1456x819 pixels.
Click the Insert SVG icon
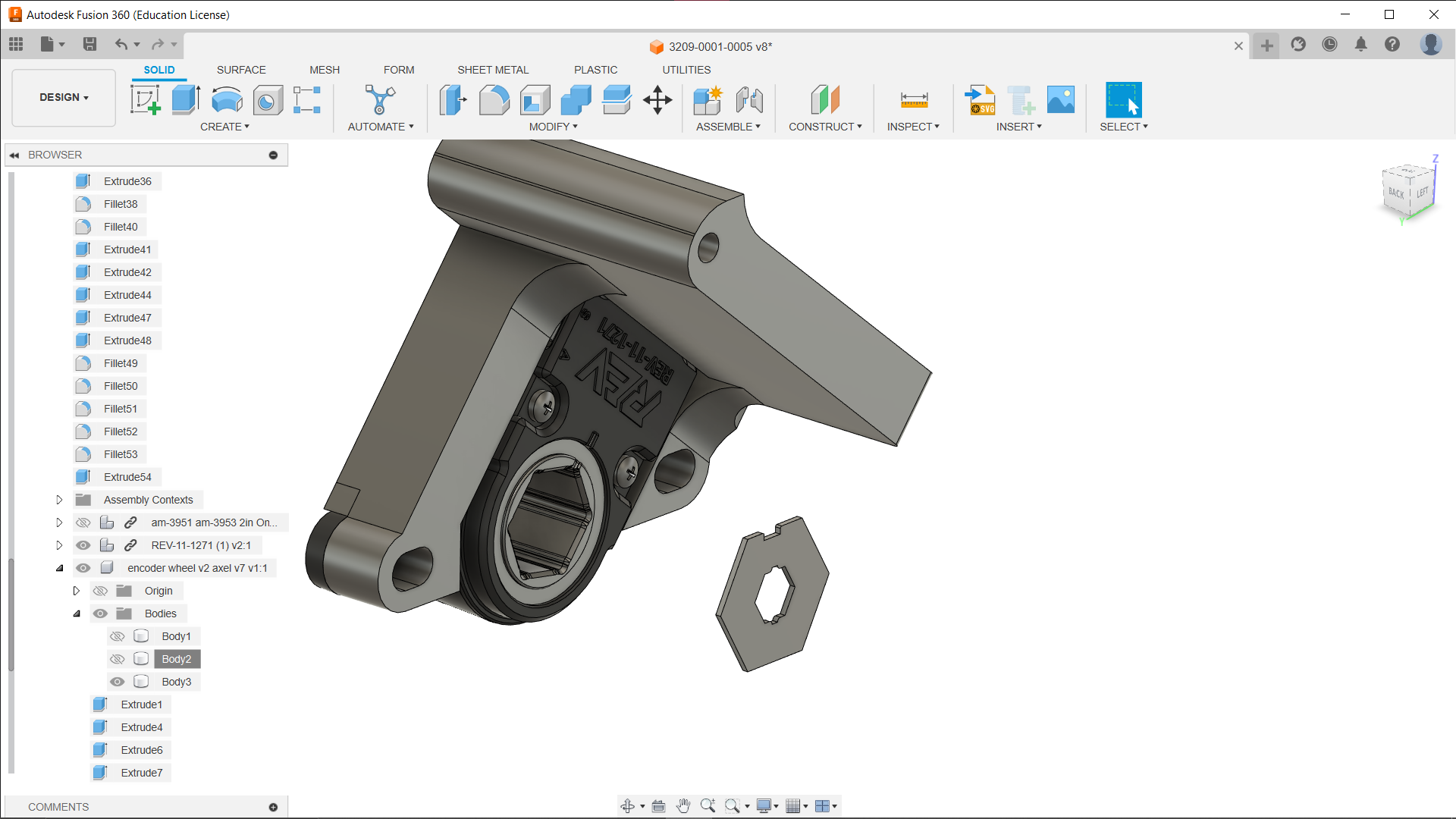pyautogui.click(x=980, y=99)
